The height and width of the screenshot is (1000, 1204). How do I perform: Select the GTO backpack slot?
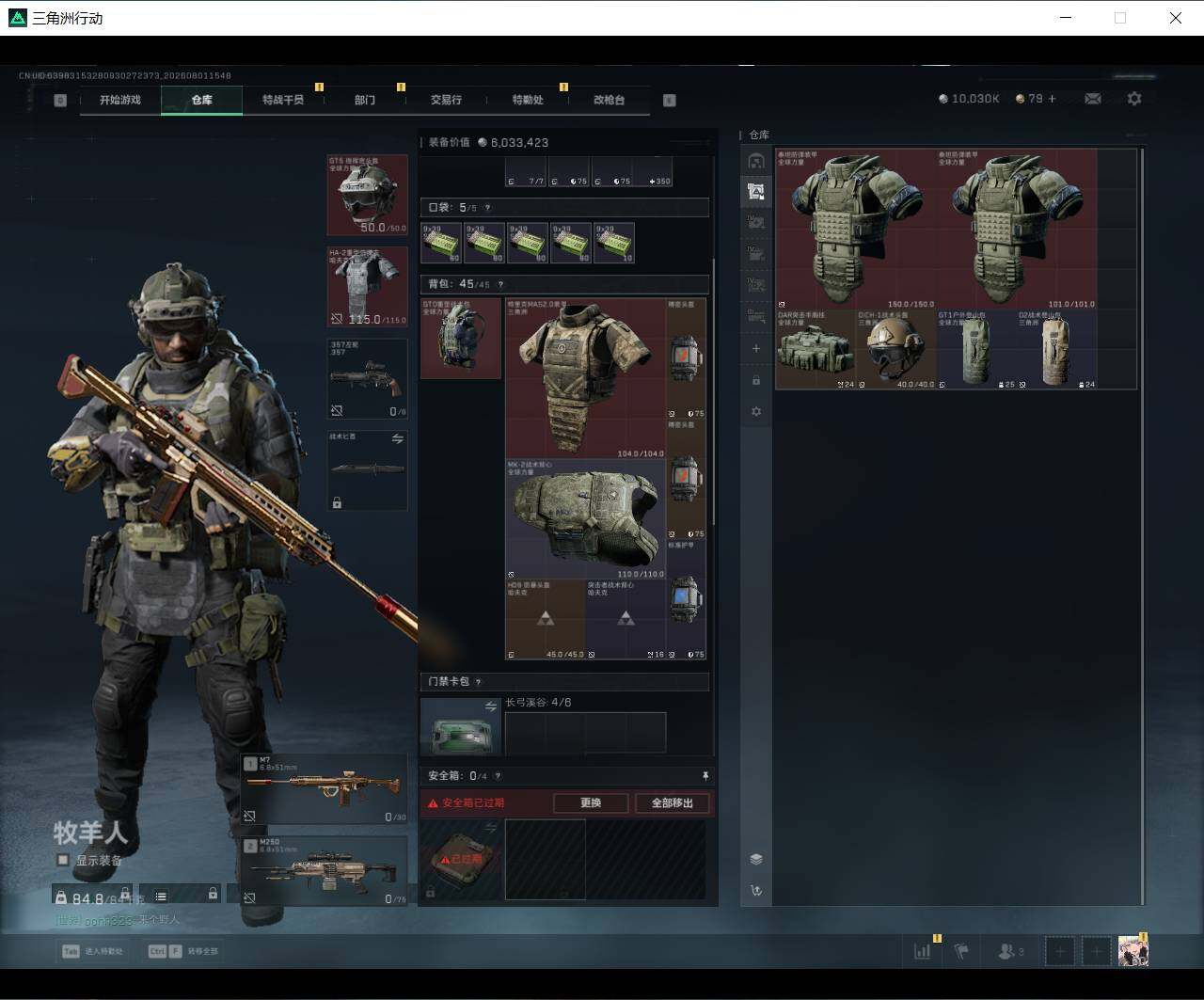pyautogui.click(x=461, y=339)
